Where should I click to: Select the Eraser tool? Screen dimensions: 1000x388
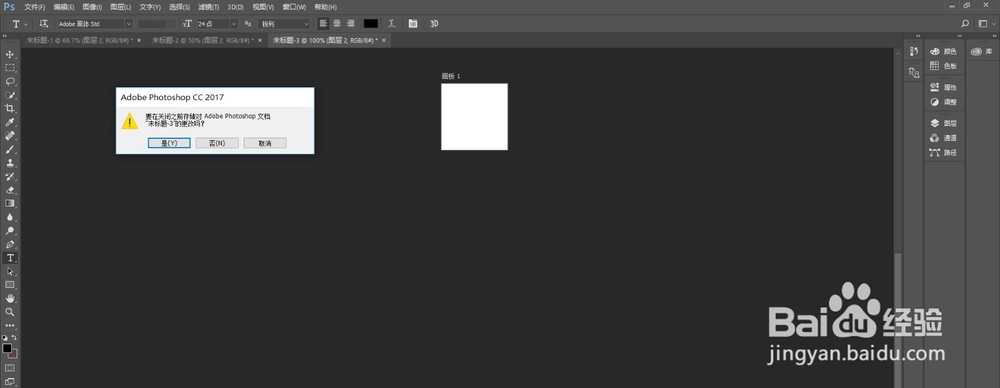click(10, 190)
